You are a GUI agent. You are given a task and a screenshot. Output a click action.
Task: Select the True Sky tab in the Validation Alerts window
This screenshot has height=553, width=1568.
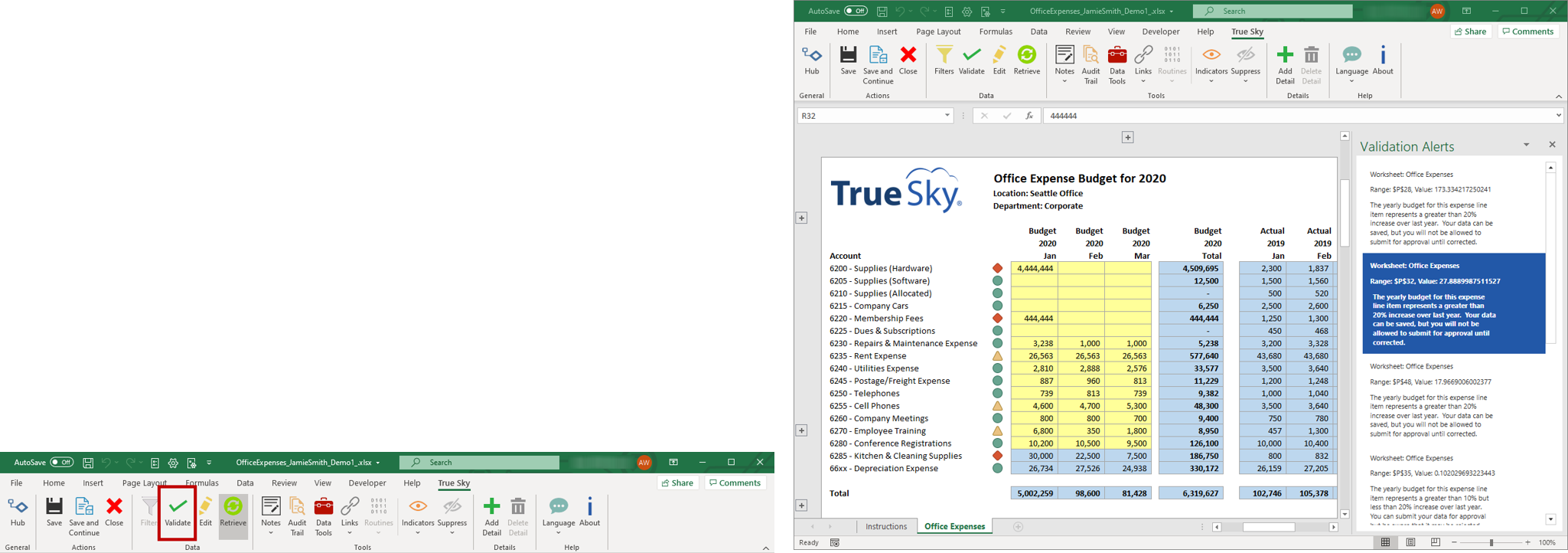pyautogui.click(x=1247, y=31)
